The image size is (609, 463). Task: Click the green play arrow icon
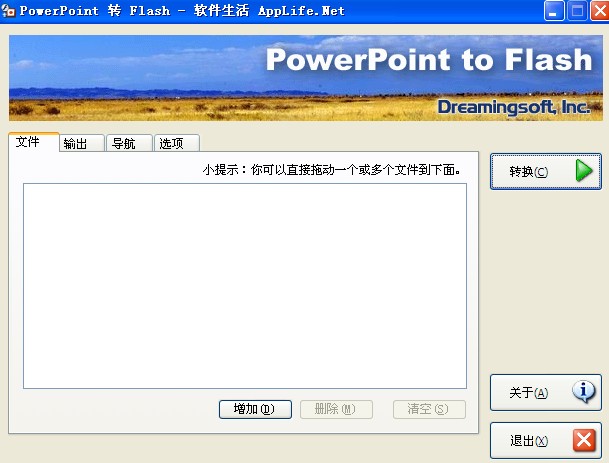[584, 171]
